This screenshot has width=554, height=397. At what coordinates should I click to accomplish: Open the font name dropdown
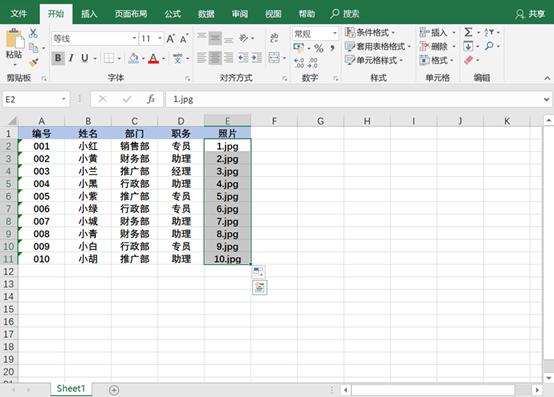tap(135, 38)
